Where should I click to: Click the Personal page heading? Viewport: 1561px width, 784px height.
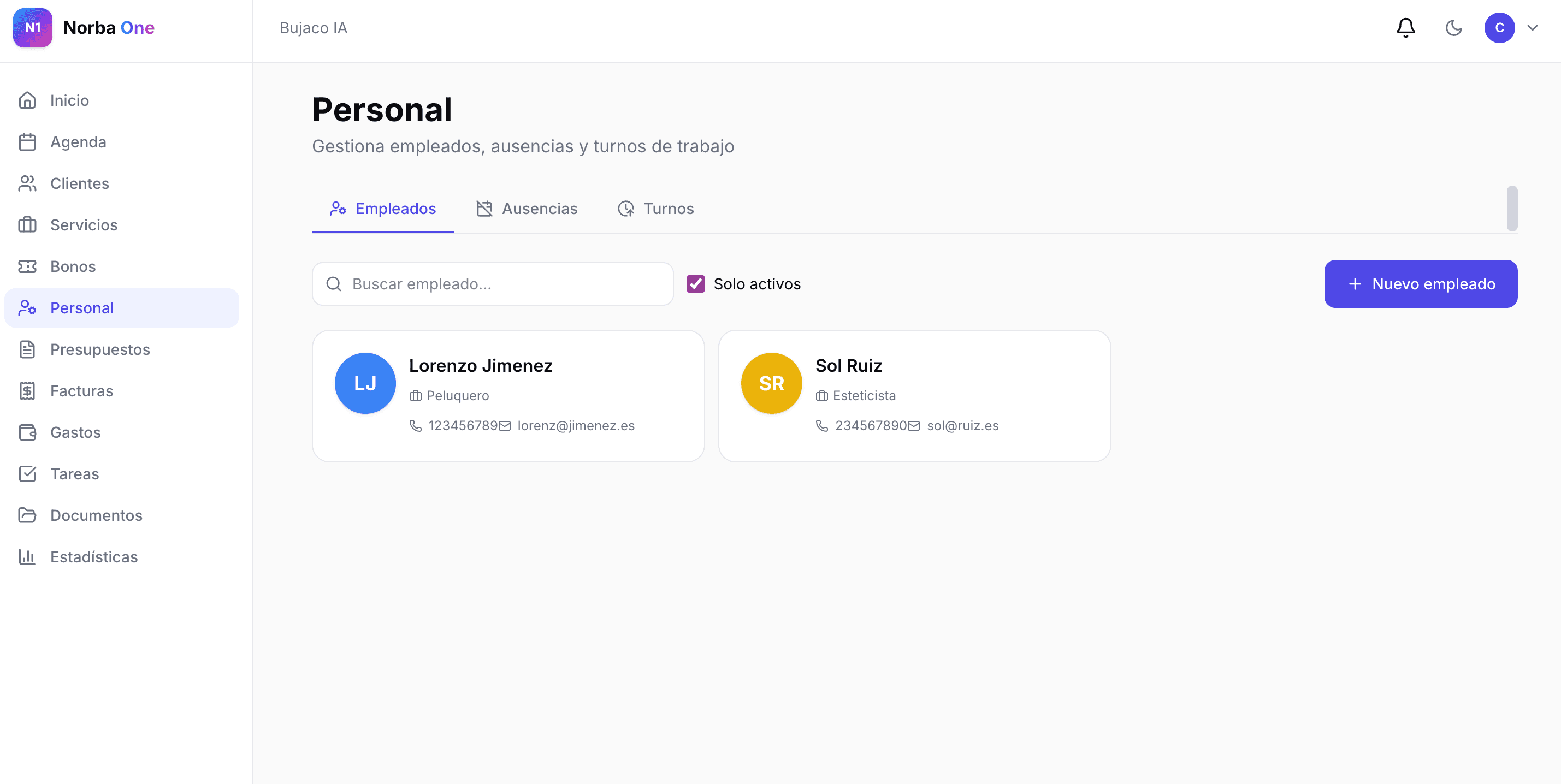pos(382,110)
